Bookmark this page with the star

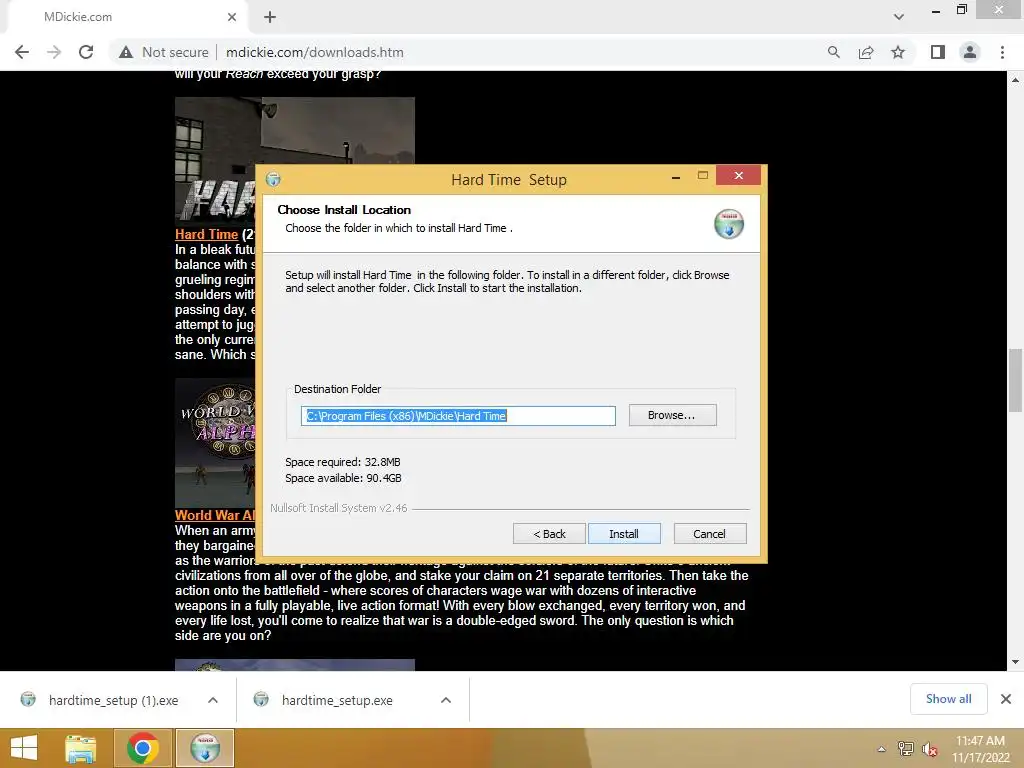(898, 52)
